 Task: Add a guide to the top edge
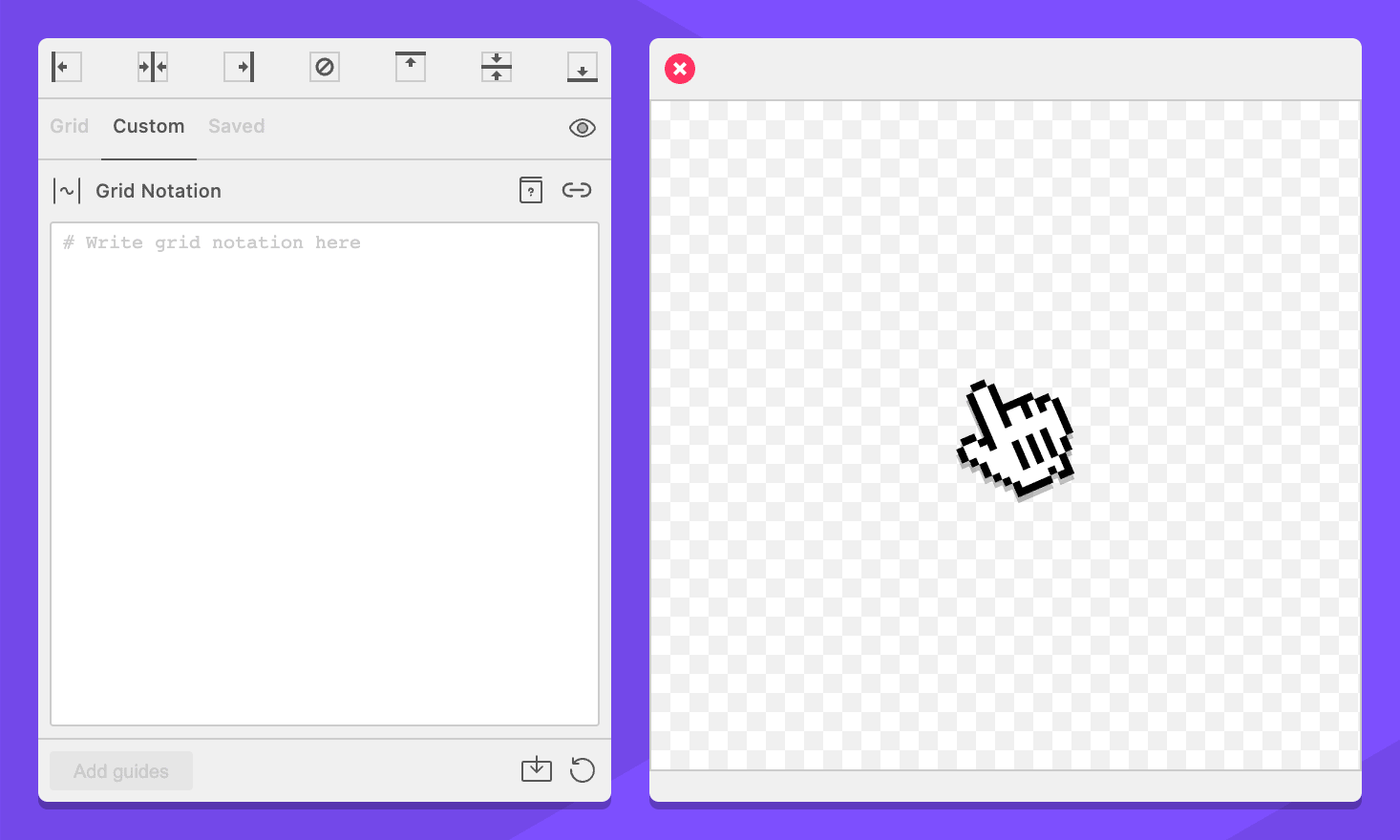[x=411, y=67]
